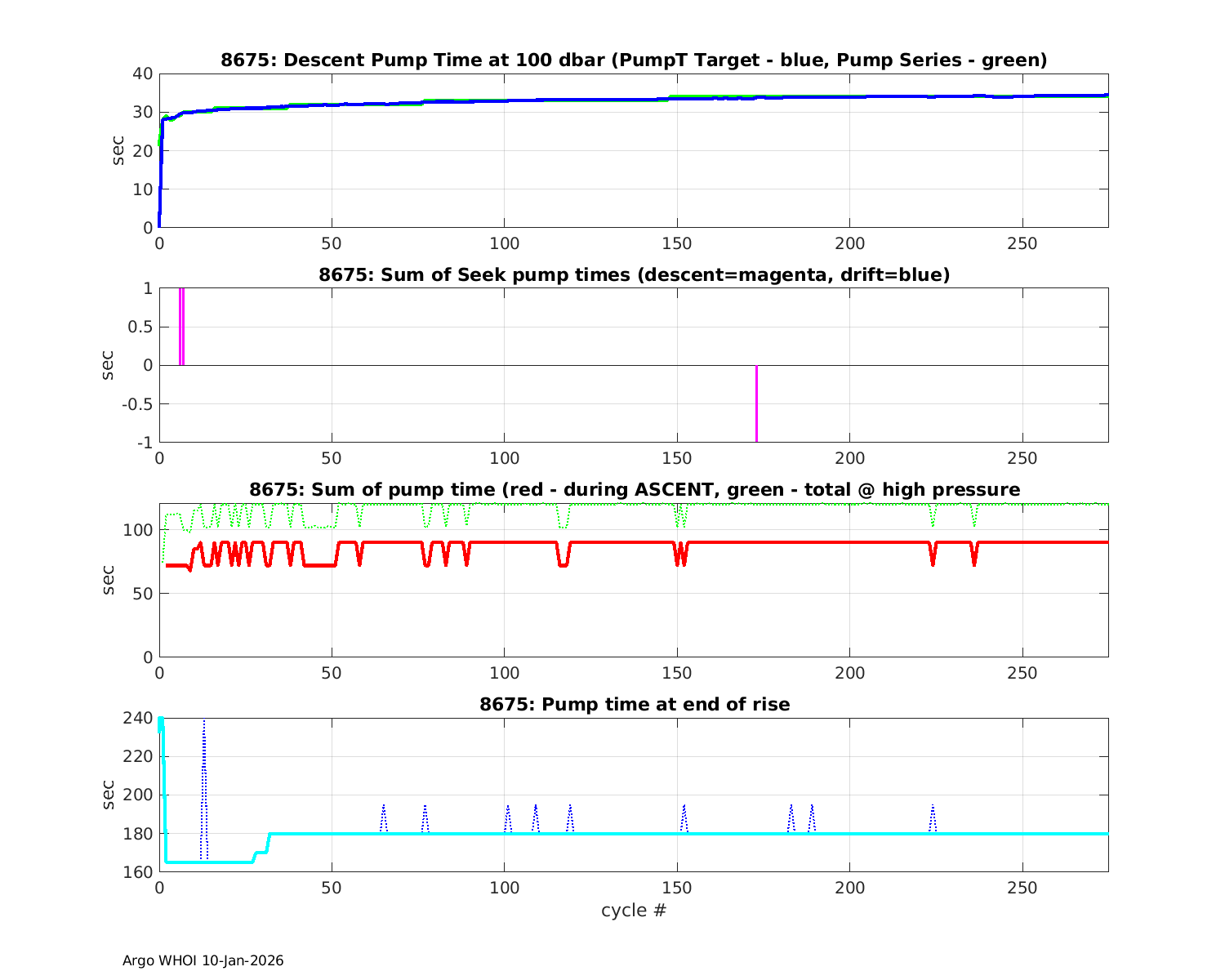Click the -1 y-axis tick label in seek plot
This screenshot has width=1225, height=980.
point(145,443)
